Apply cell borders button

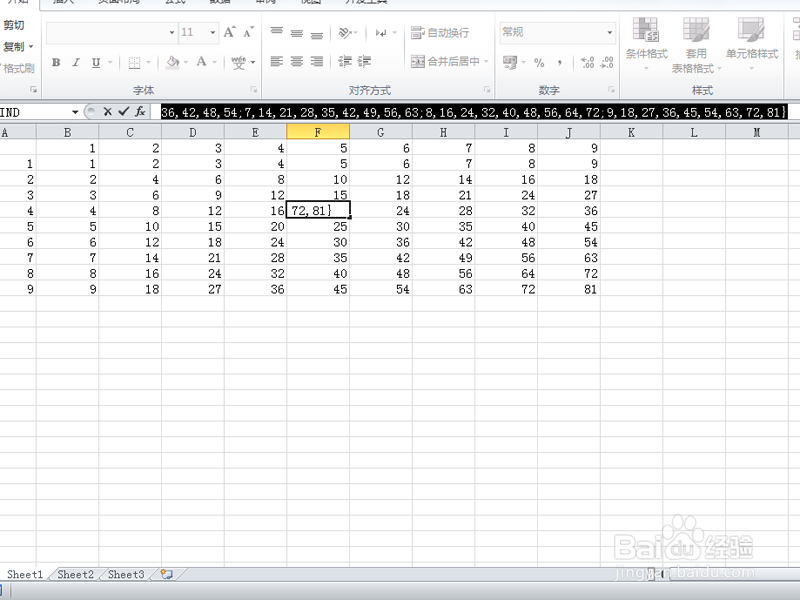coord(134,62)
